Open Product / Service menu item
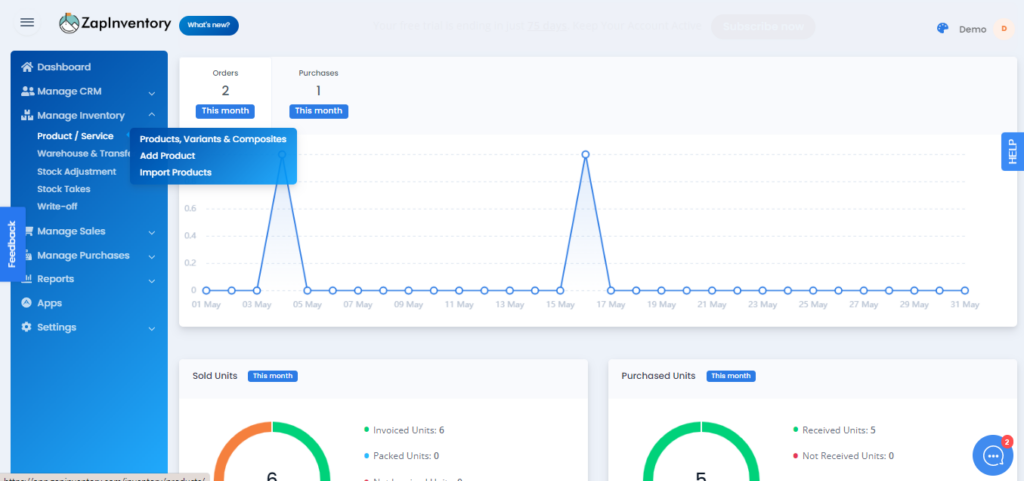Image resolution: width=1024 pixels, height=481 pixels. [x=75, y=136]
